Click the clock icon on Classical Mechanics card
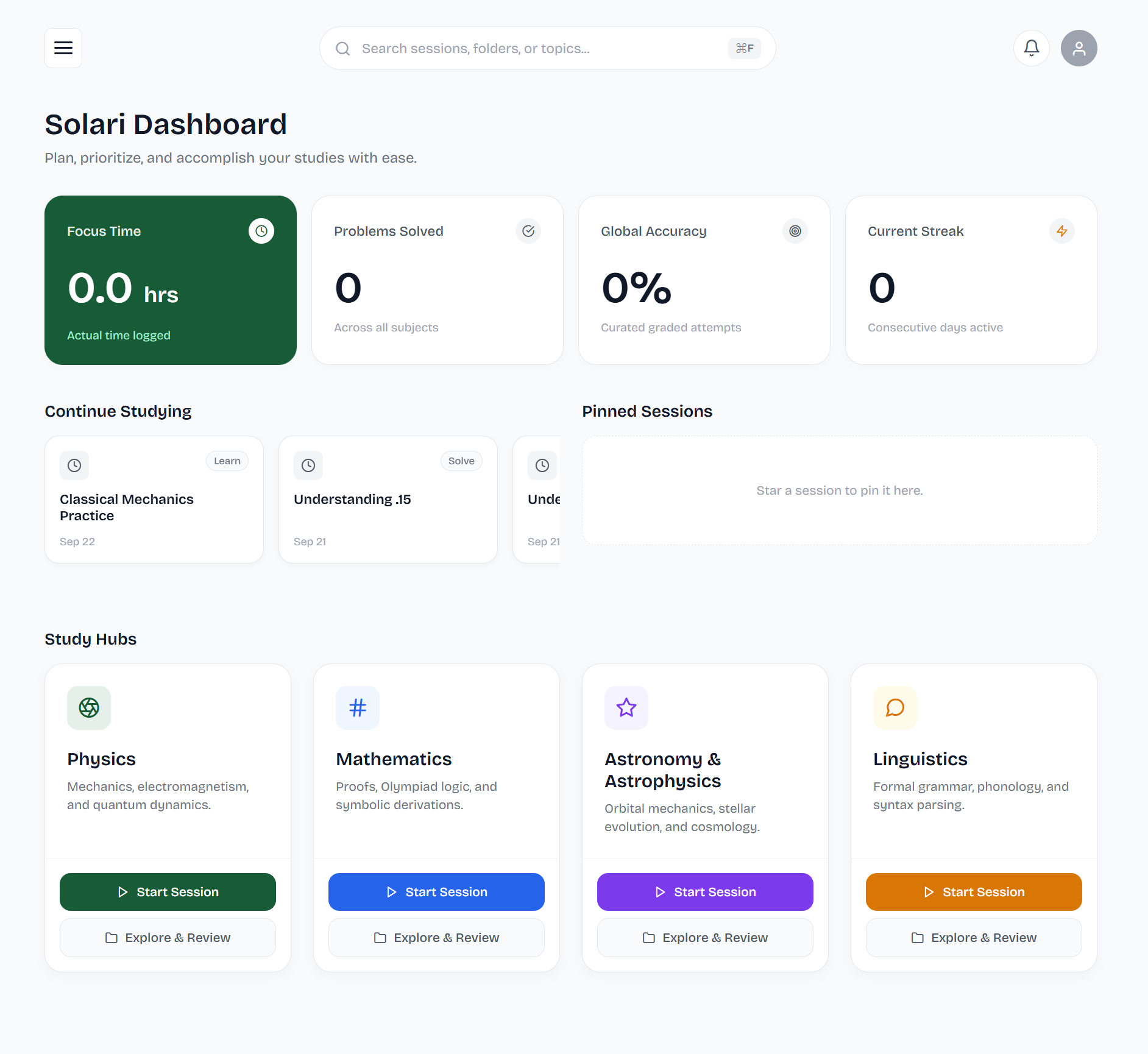The width and height of the screenshot is (1148, 1054). (74, 465)
